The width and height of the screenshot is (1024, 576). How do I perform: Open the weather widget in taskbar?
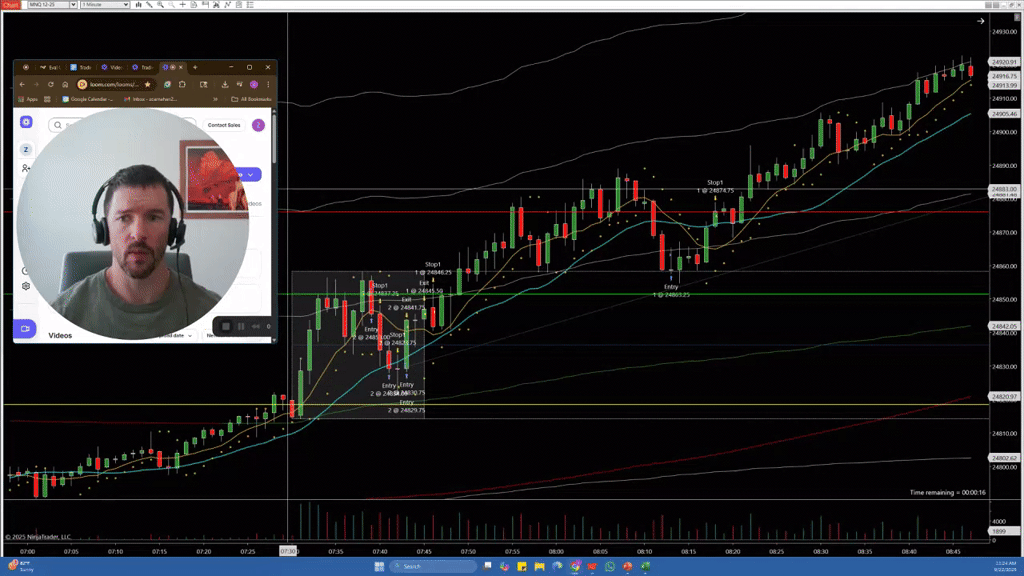click(20, 566)
